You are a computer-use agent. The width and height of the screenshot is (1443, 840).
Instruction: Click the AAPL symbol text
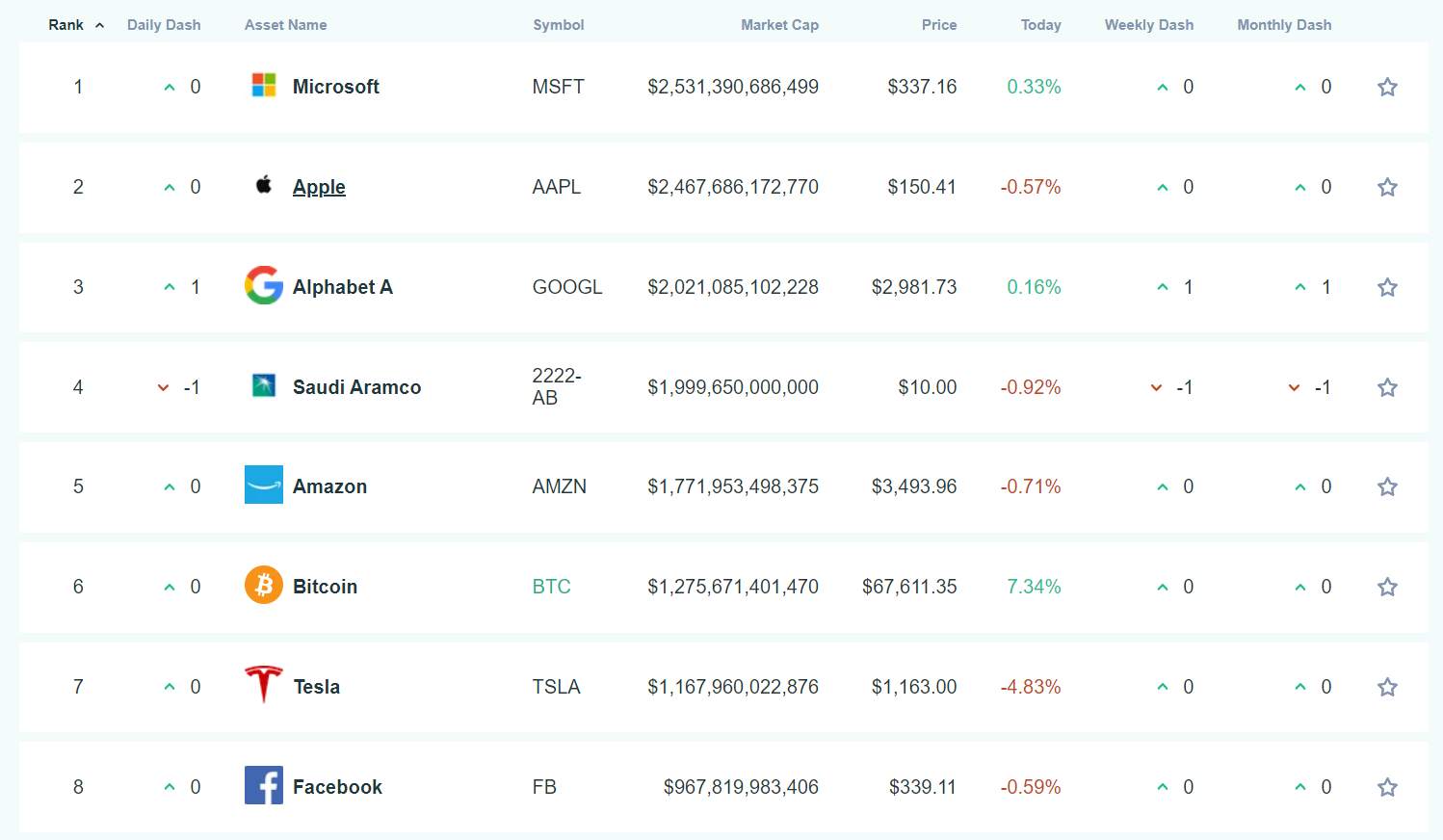pyautogui.click(x=557, y=187)
